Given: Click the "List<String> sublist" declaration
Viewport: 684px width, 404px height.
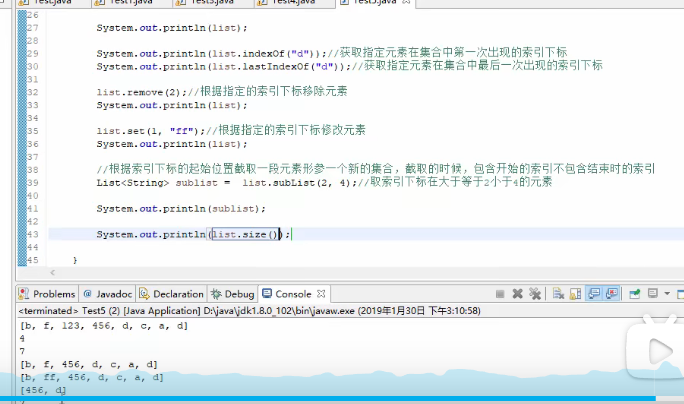Looking at the screenshot, I should (157, 183).
